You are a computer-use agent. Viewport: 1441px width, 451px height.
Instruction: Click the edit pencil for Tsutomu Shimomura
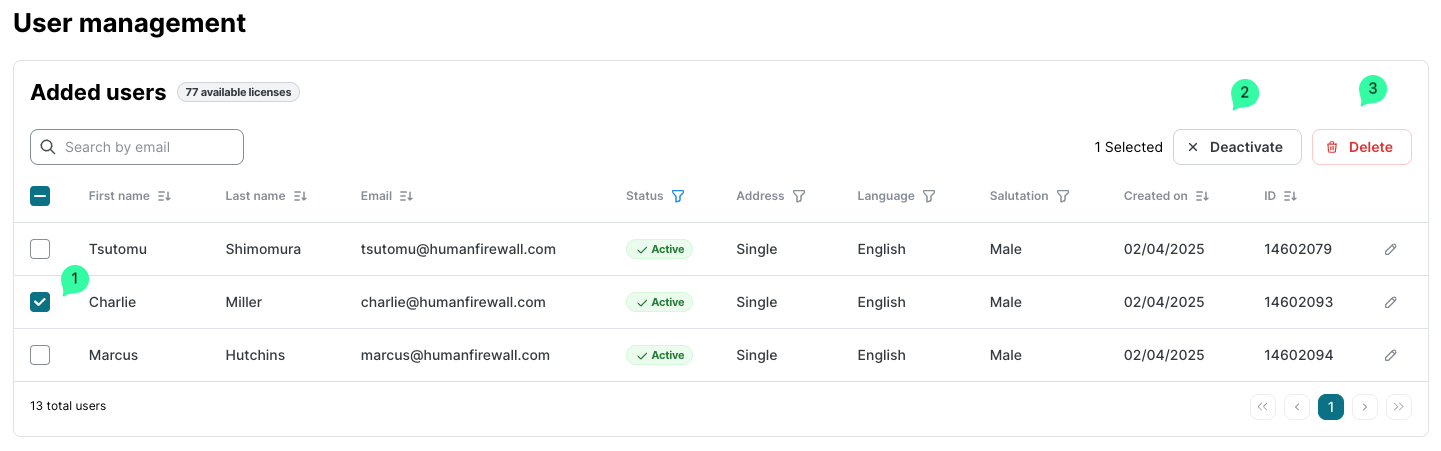pyautogui.click(x=1390, y=249)
